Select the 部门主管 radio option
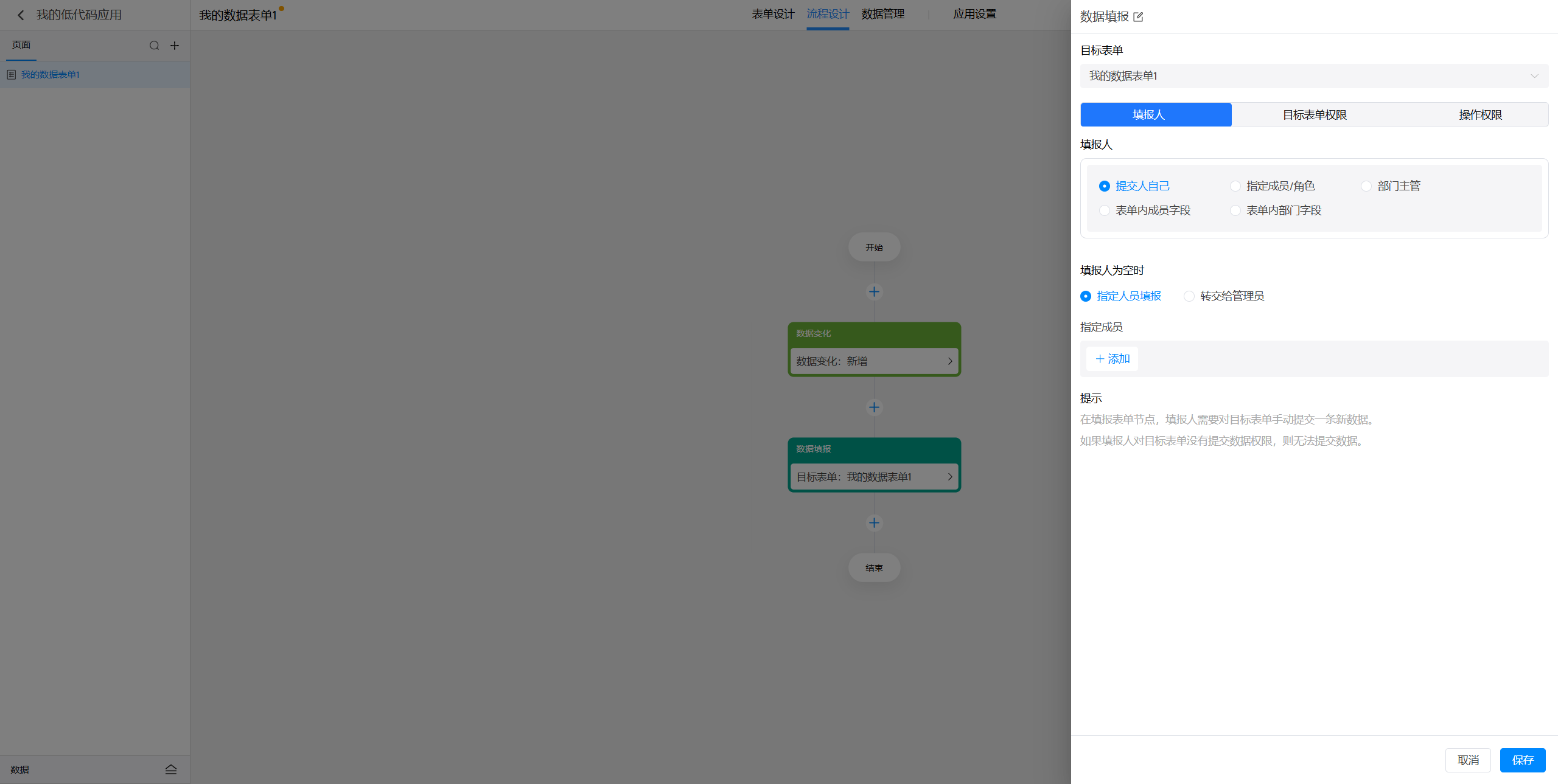 tap(1366, 186)
